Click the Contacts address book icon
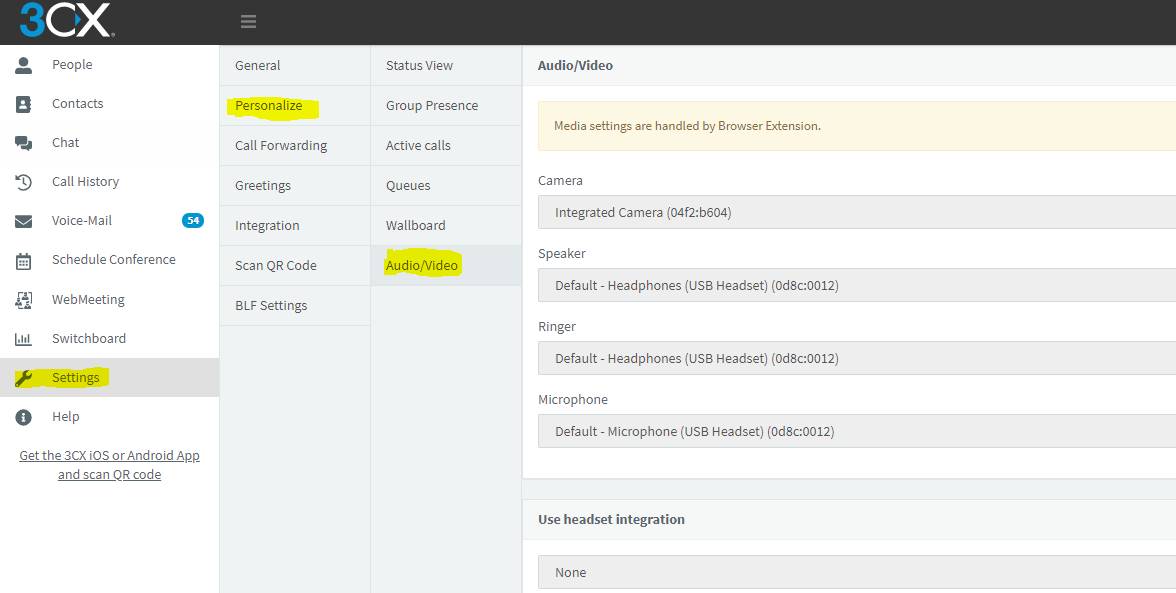 [x=23, y=104]
